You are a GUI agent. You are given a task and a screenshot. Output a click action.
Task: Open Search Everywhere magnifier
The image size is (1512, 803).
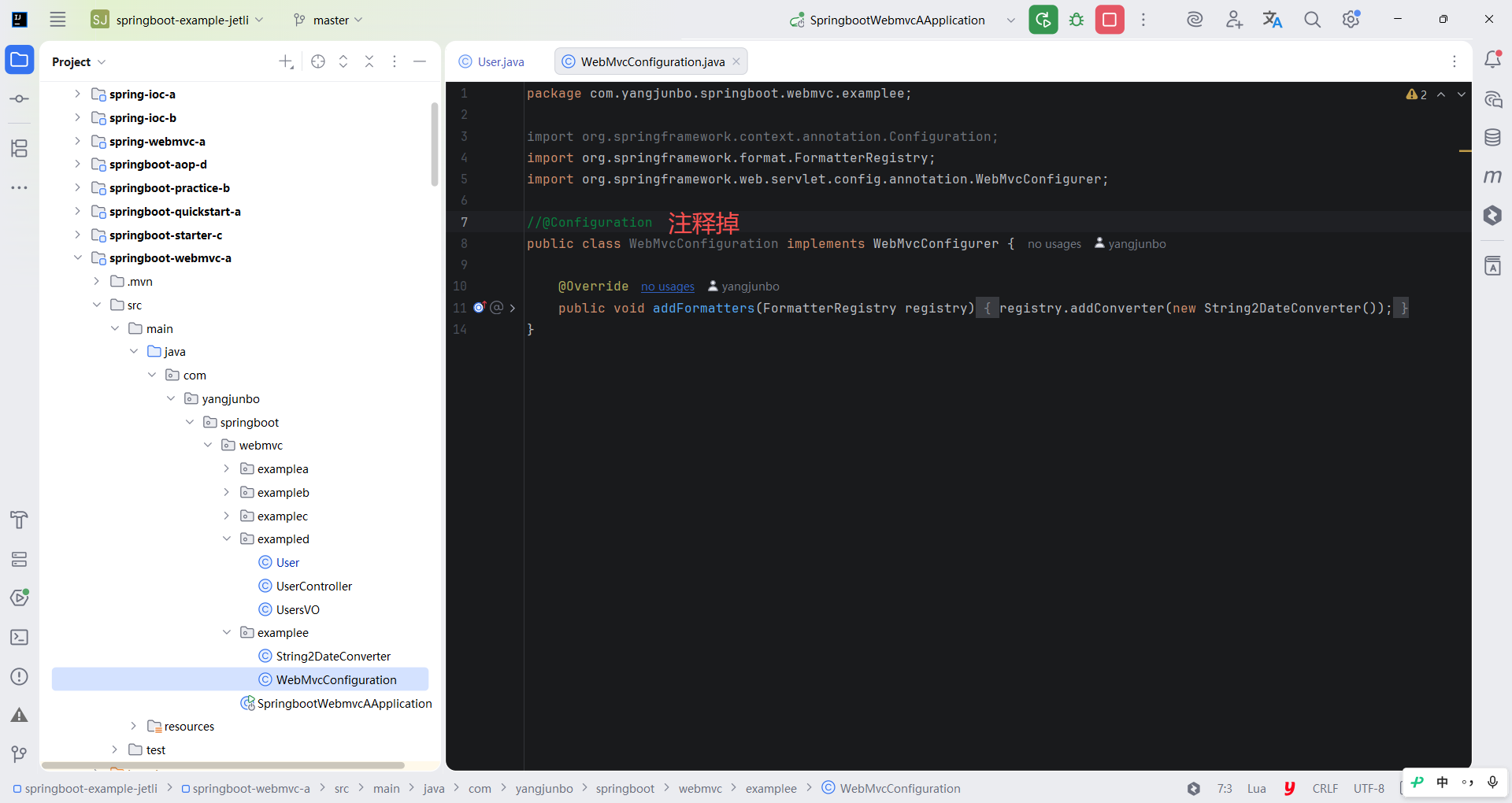1312,20
